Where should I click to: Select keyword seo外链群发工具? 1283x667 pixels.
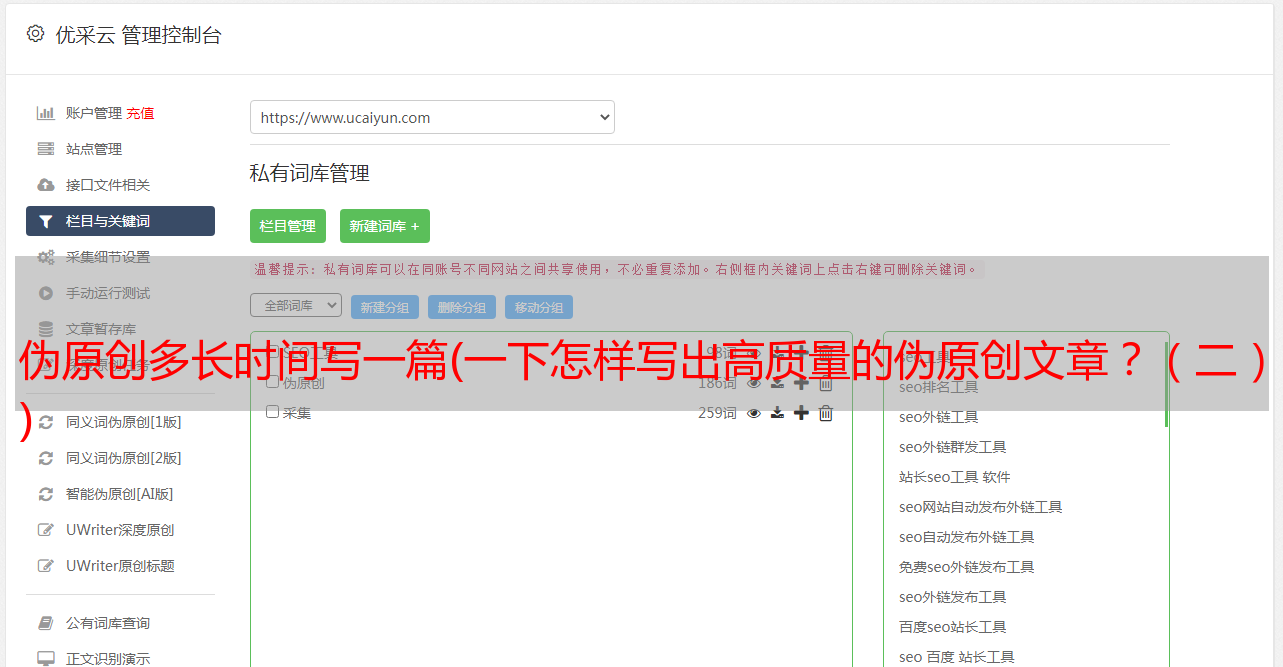point(953,447)
